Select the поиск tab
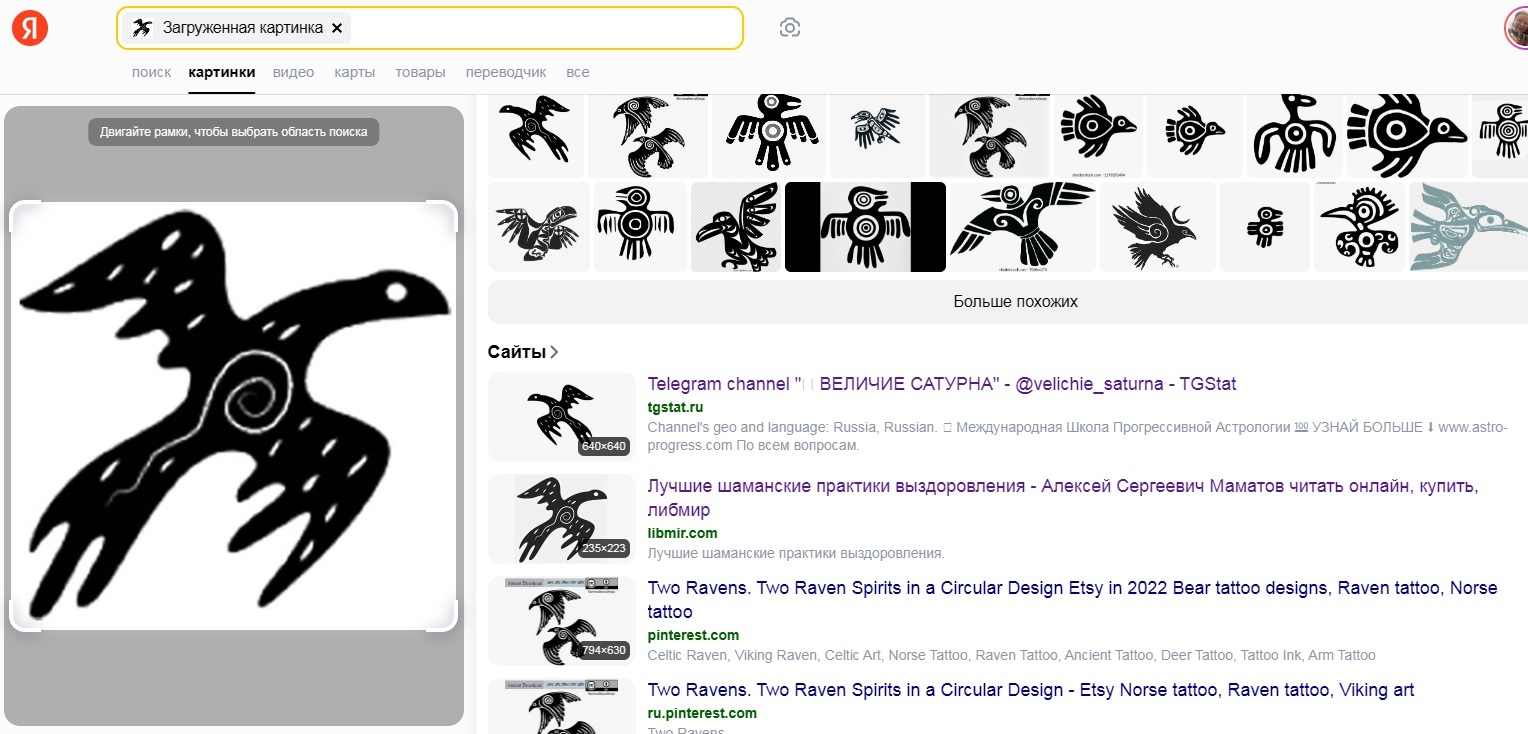1528x734 pixels. pyautogui.click(x=151, y=72)
